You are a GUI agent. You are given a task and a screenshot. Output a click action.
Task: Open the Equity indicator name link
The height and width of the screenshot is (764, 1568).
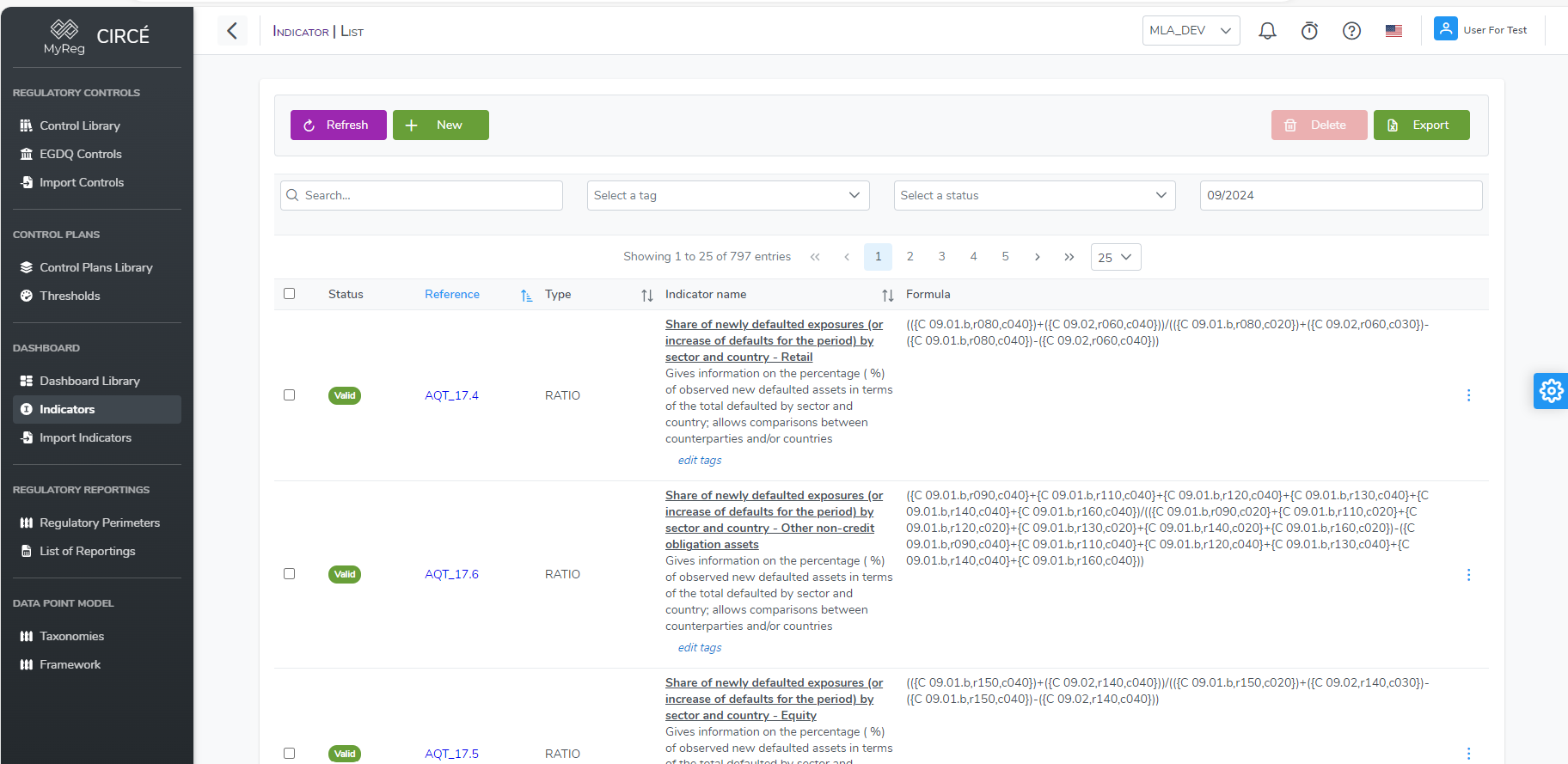(x=774, y=699)
